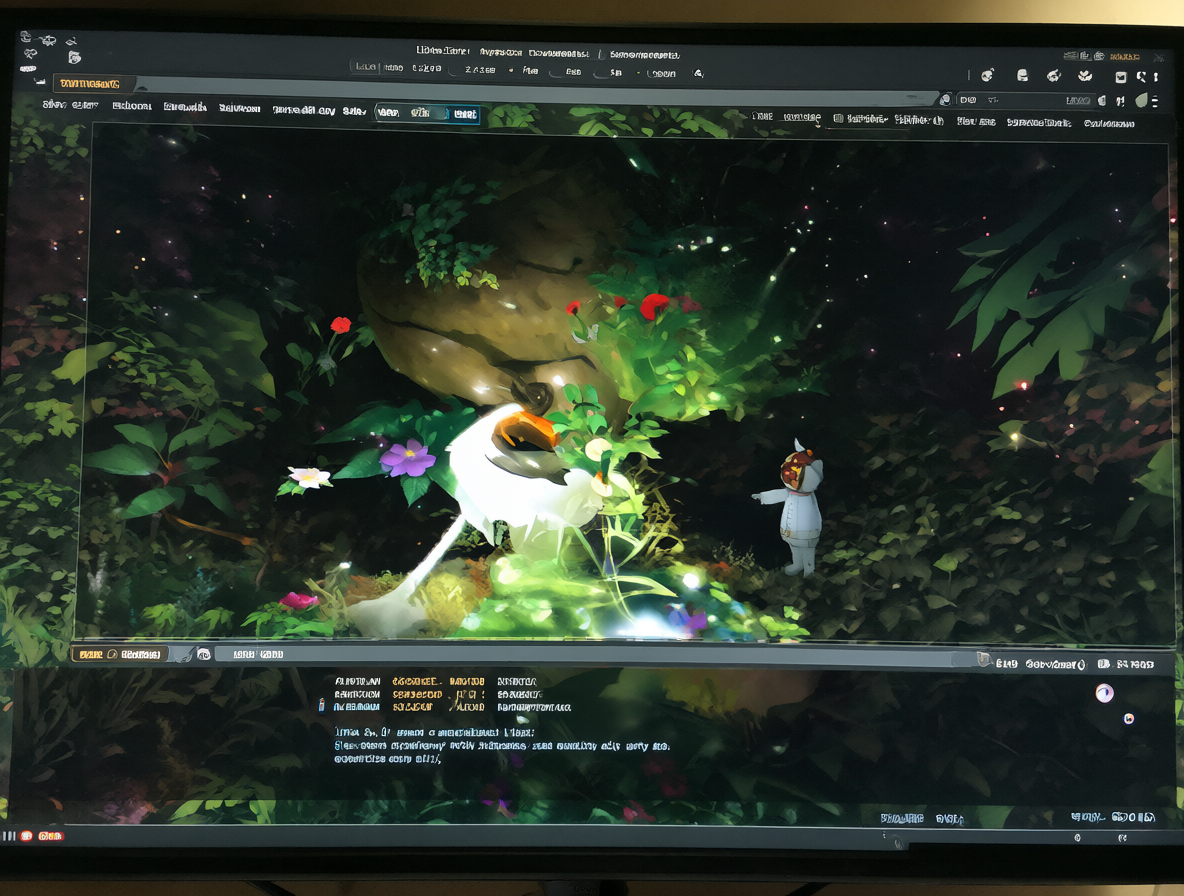The height and width of the screenshot is (896, 1184).
Task: Click the round icon left of the search field
Action: tap(945, 100)
